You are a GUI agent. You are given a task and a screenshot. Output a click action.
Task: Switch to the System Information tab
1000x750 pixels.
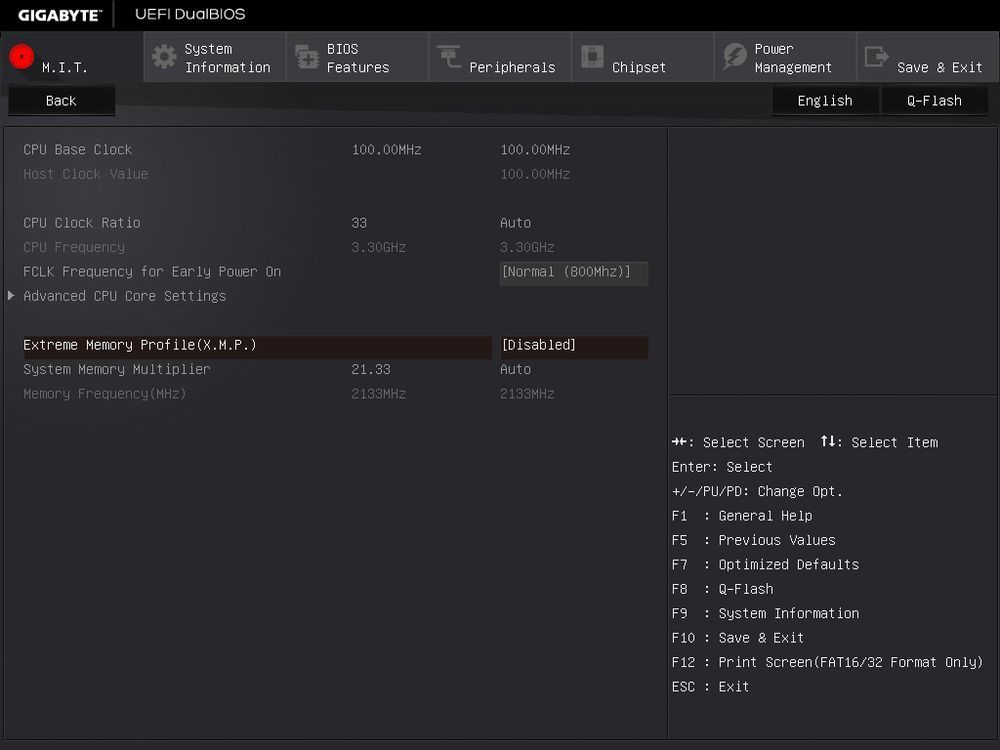215,57
